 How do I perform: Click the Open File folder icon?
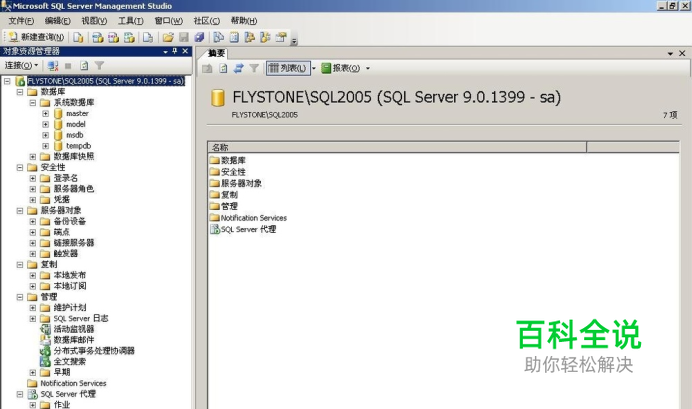click(168, 38)
